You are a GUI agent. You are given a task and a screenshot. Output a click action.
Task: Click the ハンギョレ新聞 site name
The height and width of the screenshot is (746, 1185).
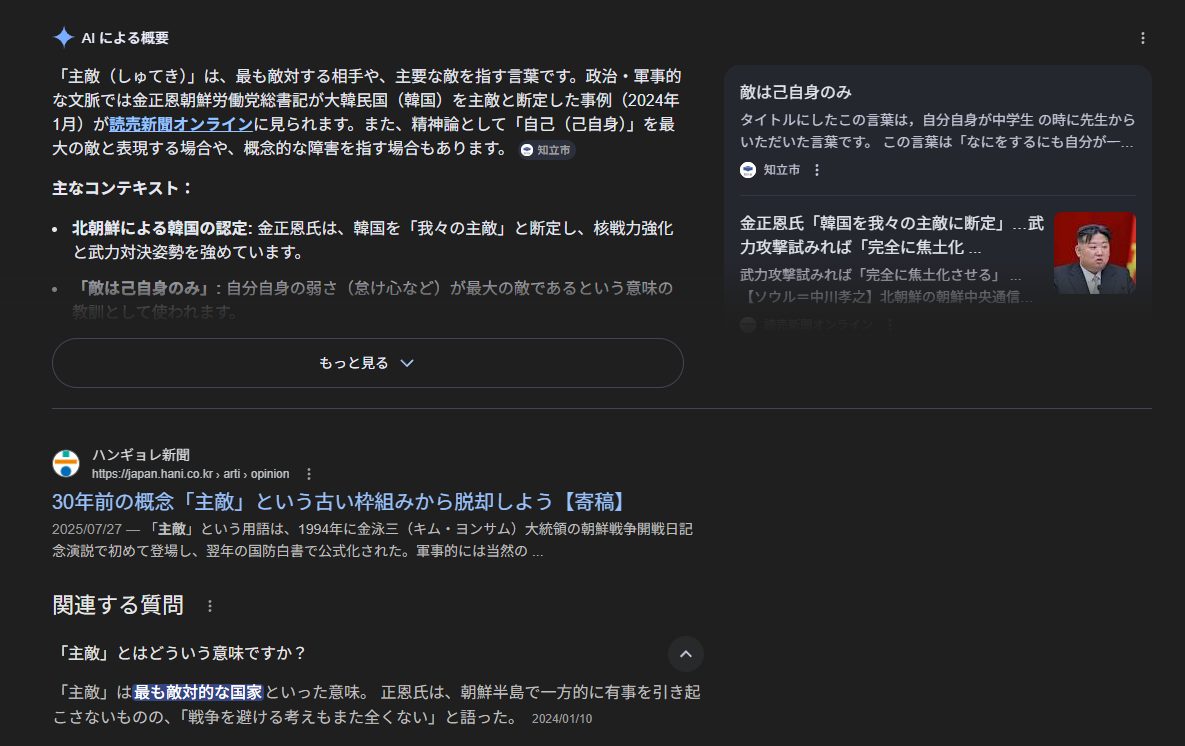tap(141, 455)
